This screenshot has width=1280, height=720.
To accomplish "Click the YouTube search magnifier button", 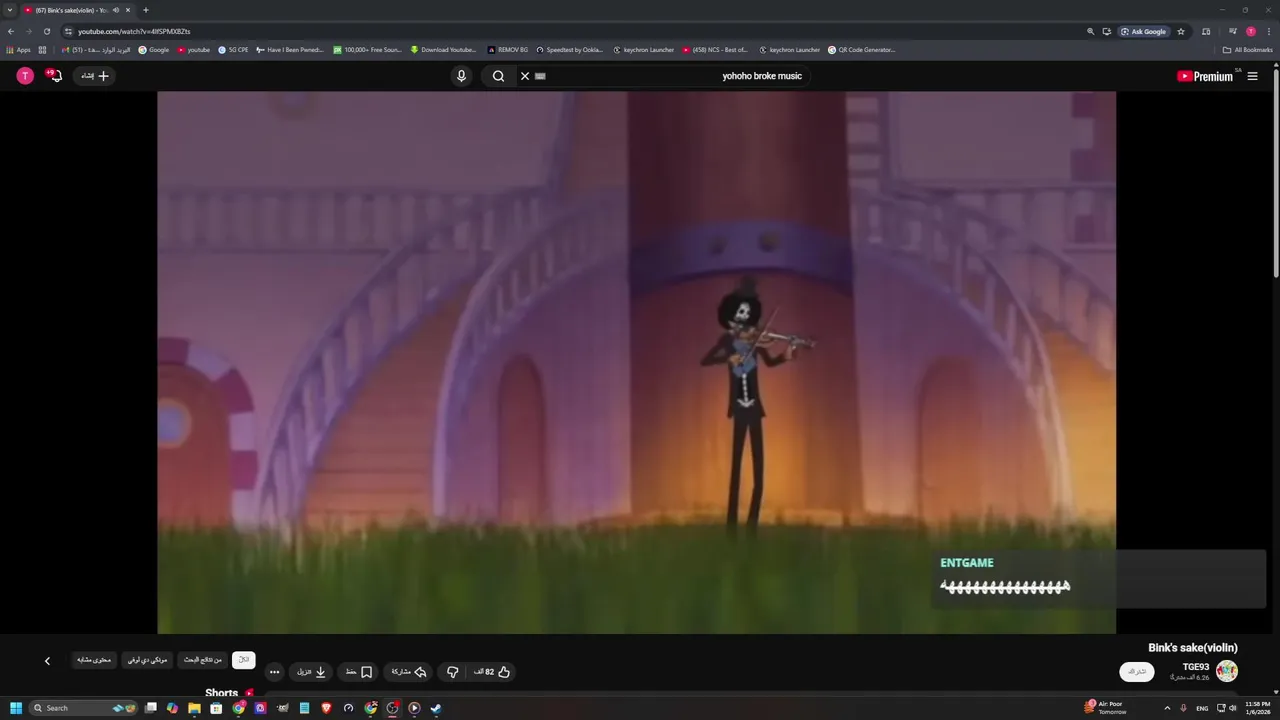I will pyautogui.click(x=498, y=76).
